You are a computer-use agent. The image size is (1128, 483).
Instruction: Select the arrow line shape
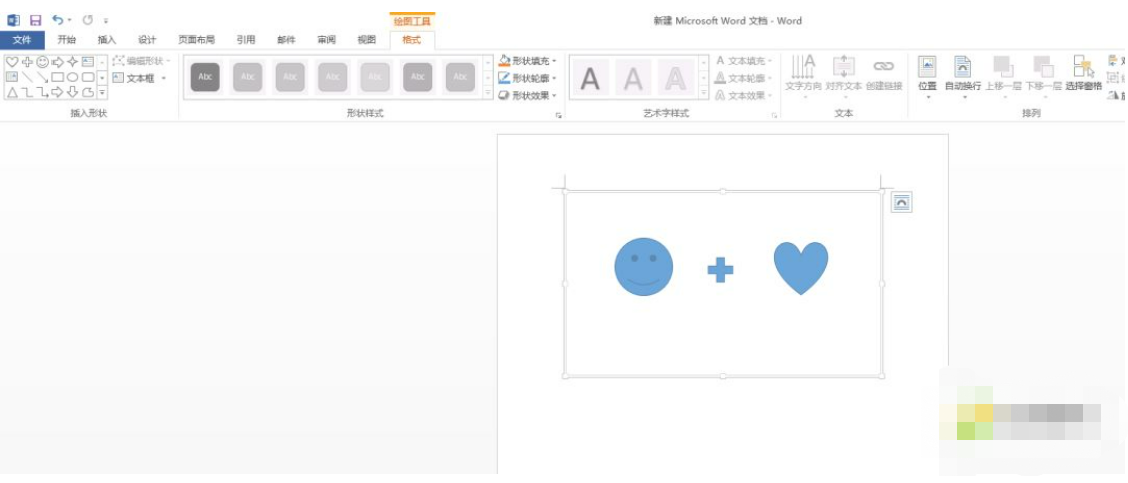tap(42, 77)
